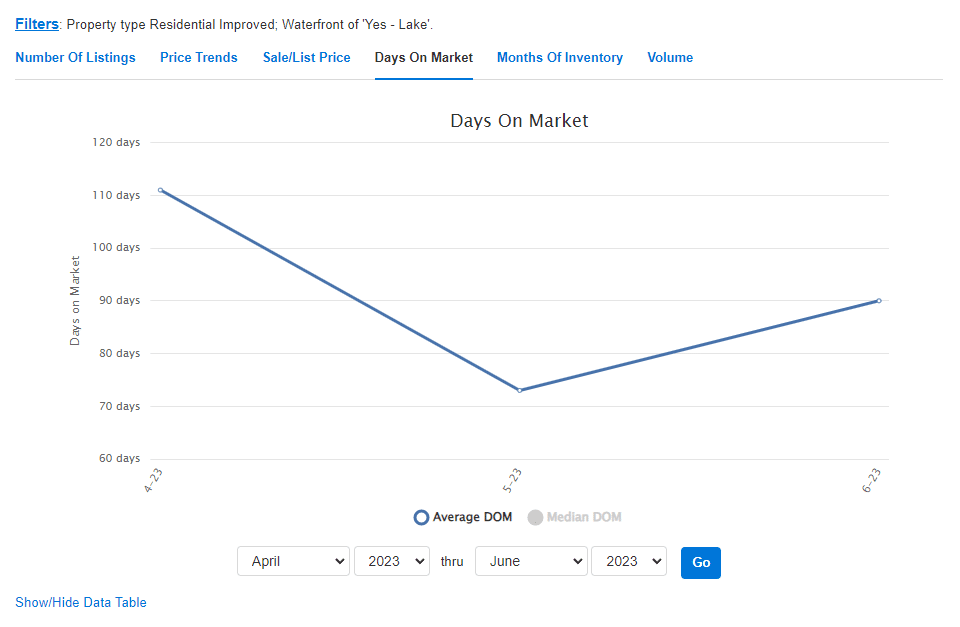Open the Filters link

pos(37,24)
